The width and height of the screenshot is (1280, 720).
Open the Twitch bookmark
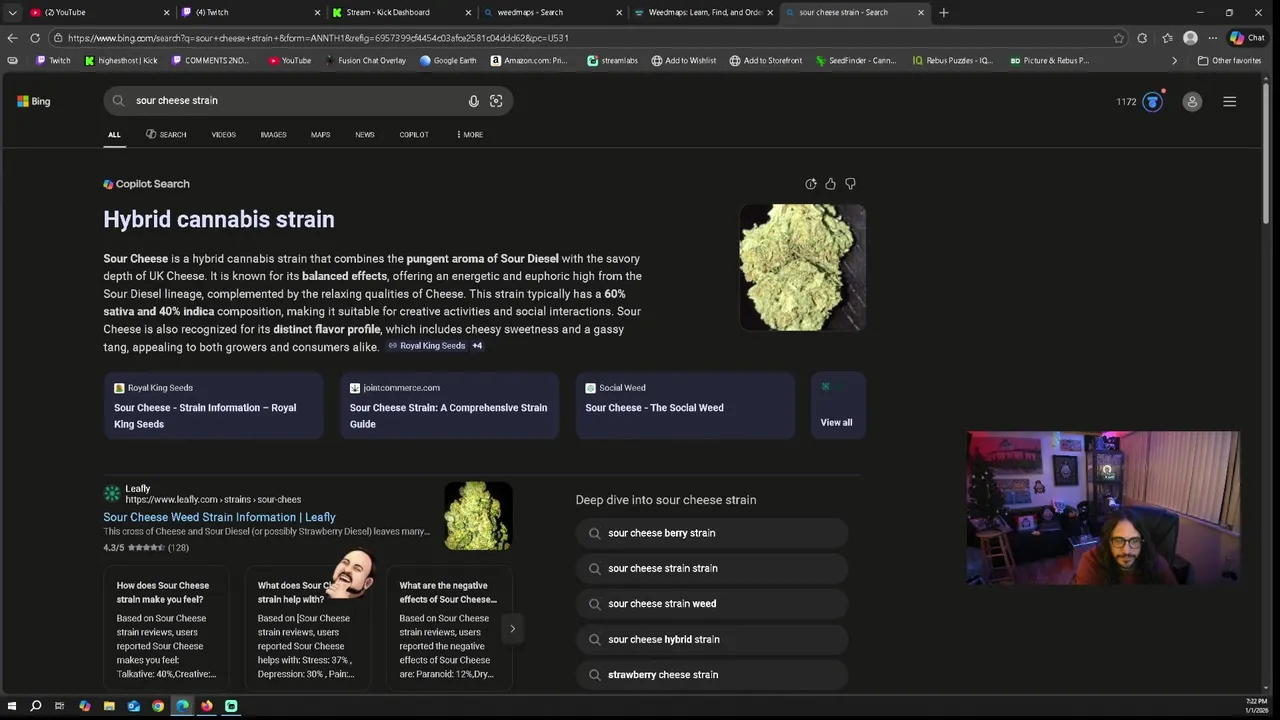coord(53,60)
